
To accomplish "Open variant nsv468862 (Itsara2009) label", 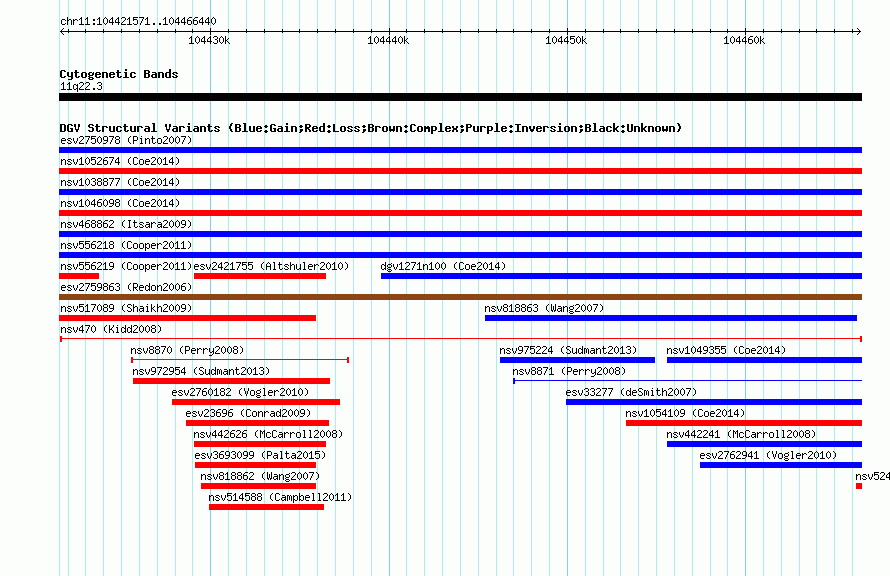I will pos(126,224).
